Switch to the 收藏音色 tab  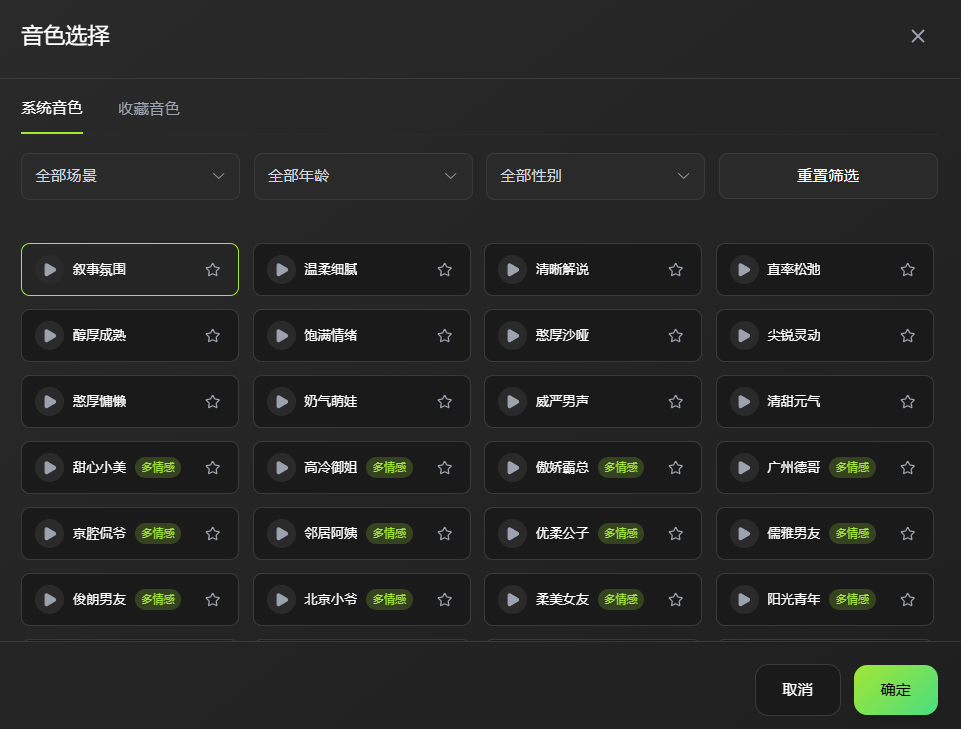pyautogui.click(x=149, y=109)
